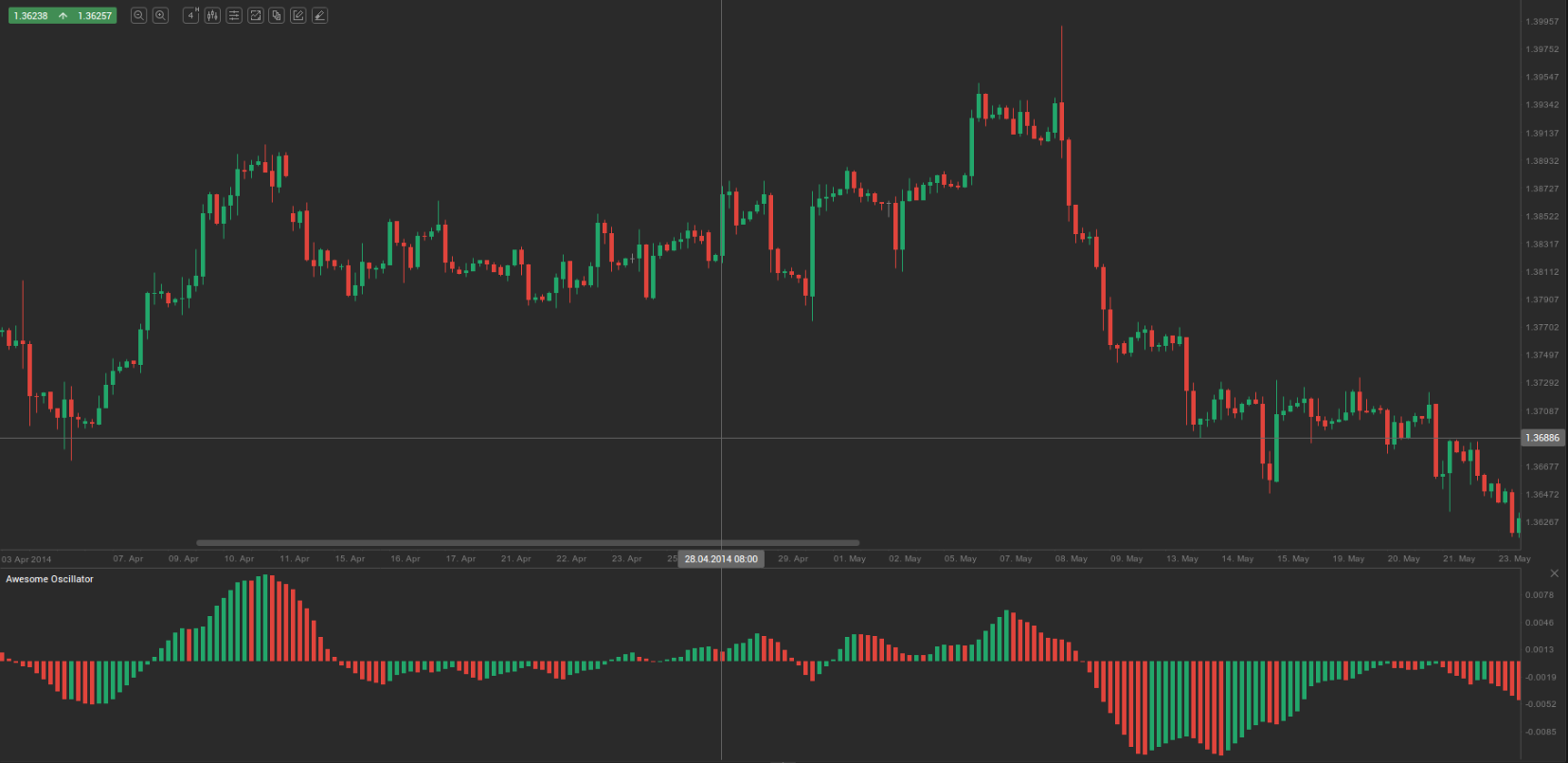Click the green 1.36238 / 1.36257 price button
The width and height of the screenshot is (1568, 763).
(x=63, y=16)
